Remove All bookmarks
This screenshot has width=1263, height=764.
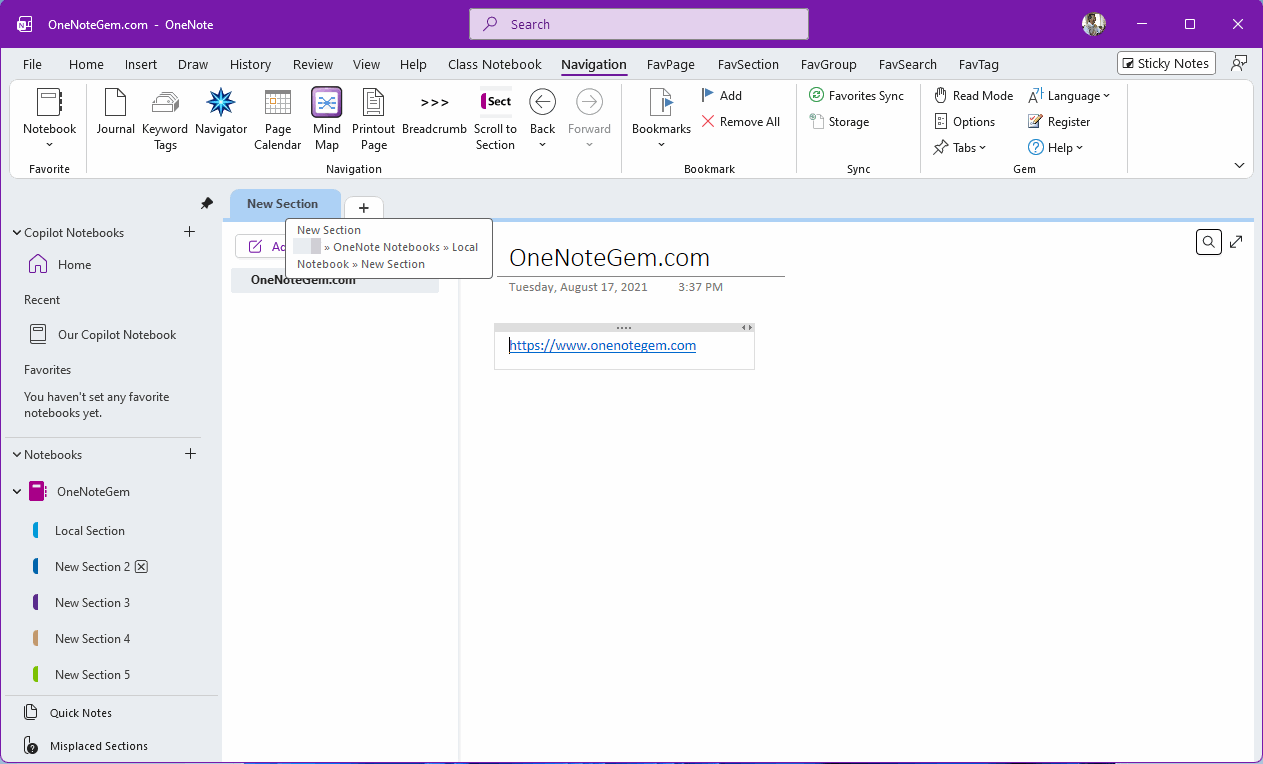(740, 121)
